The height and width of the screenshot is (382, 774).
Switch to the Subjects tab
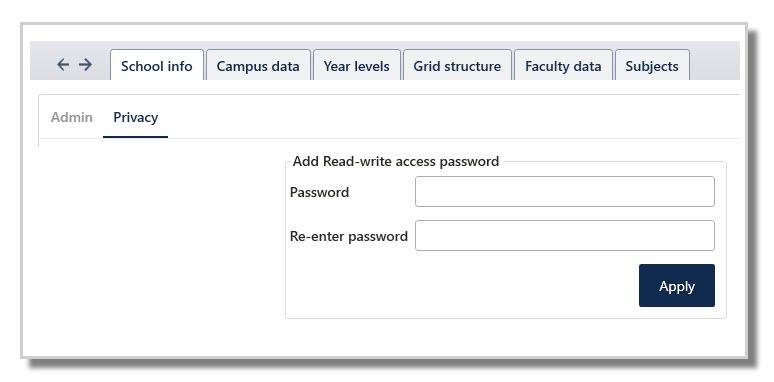click(652, 65)
